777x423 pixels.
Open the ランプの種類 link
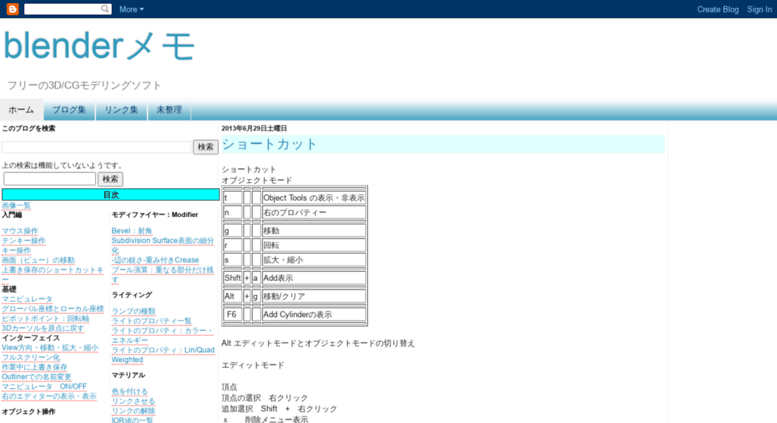pos(133,311)
